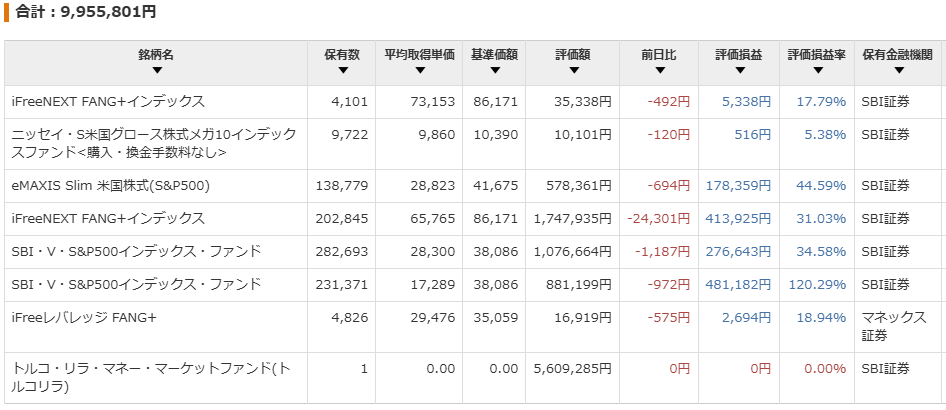
Task: Sort by 保有数 column arrow
Action: 343,71
